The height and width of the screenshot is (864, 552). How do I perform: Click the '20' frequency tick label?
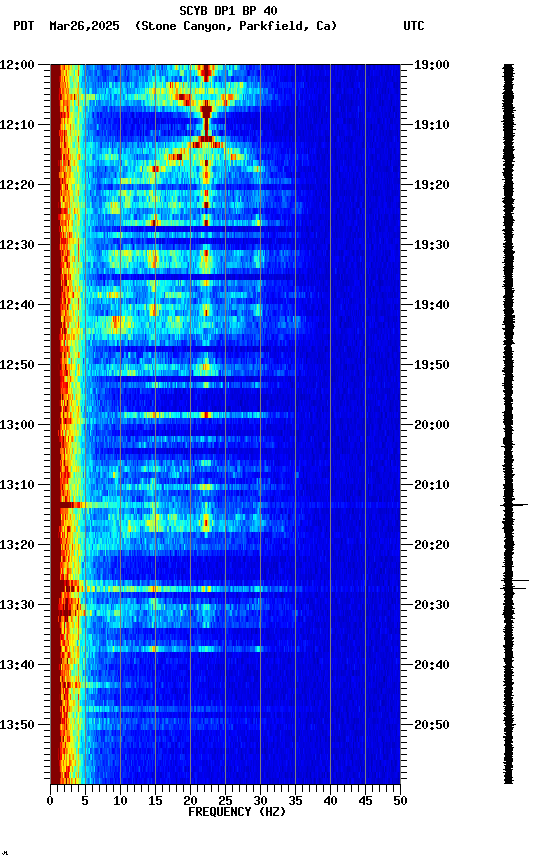[x=190, y=801]
